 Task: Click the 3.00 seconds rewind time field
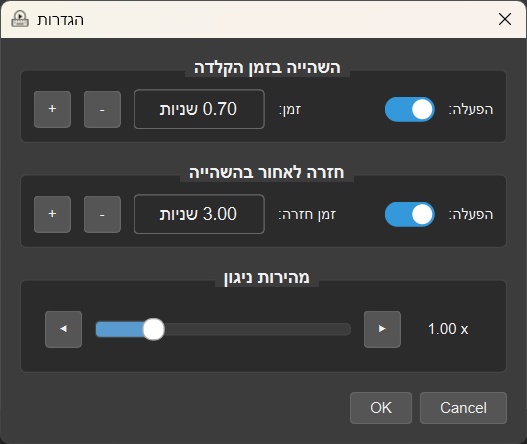point(199,214)
